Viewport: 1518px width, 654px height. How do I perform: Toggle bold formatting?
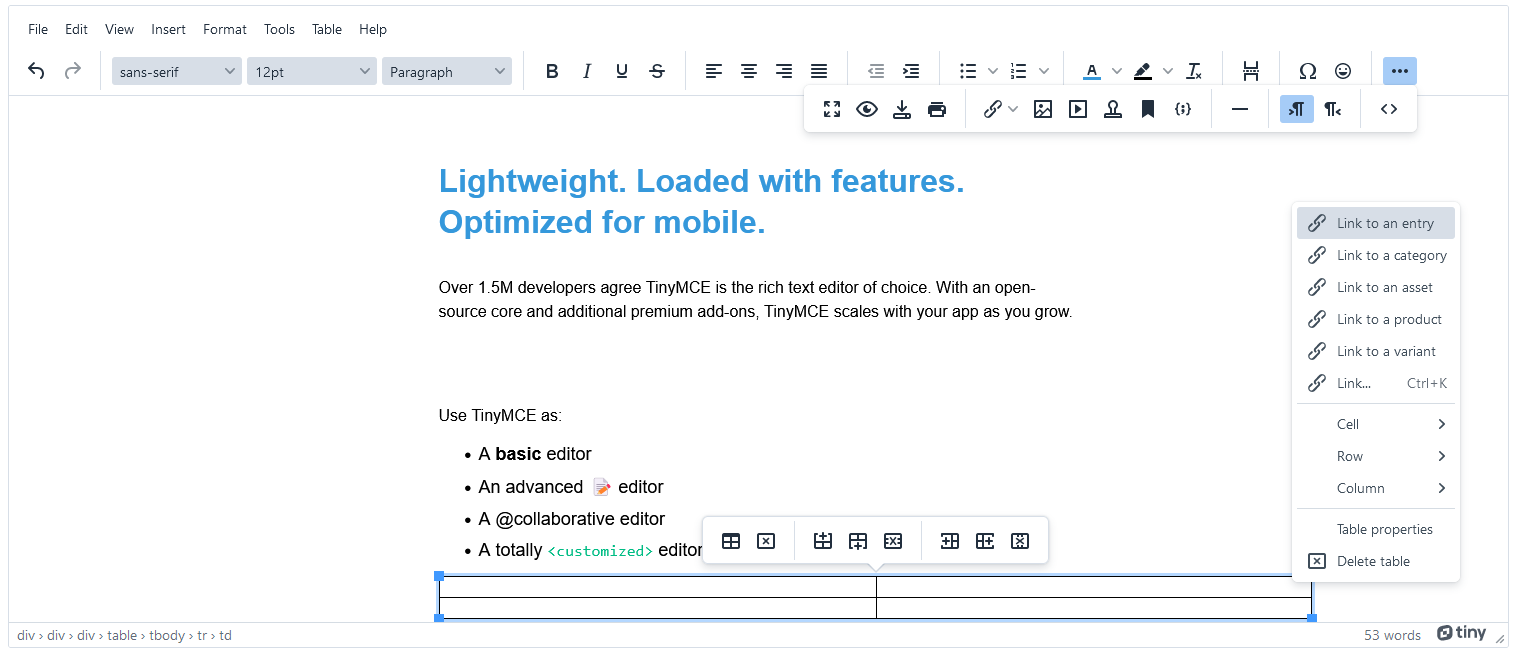552,70
